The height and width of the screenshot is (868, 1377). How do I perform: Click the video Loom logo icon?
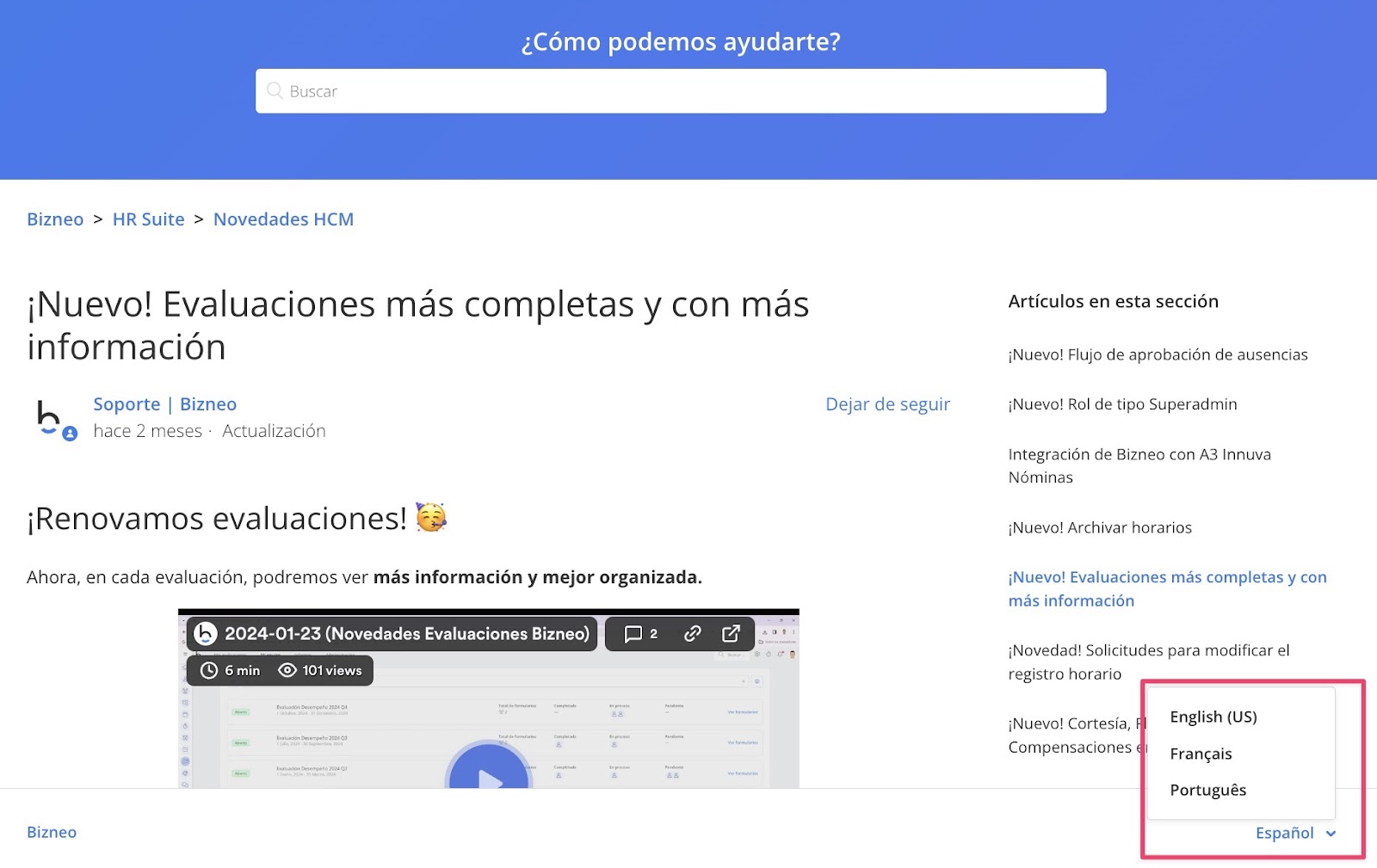tap(205, 634)
